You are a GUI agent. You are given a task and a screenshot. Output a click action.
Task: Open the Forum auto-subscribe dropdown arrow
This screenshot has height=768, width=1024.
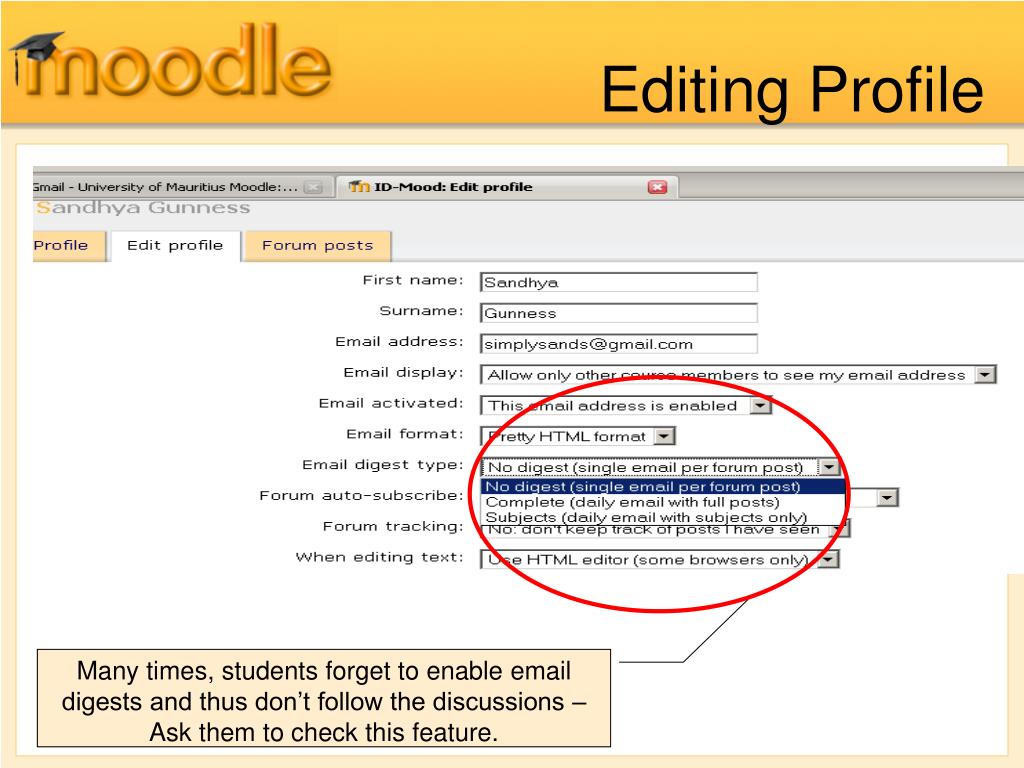887,498
